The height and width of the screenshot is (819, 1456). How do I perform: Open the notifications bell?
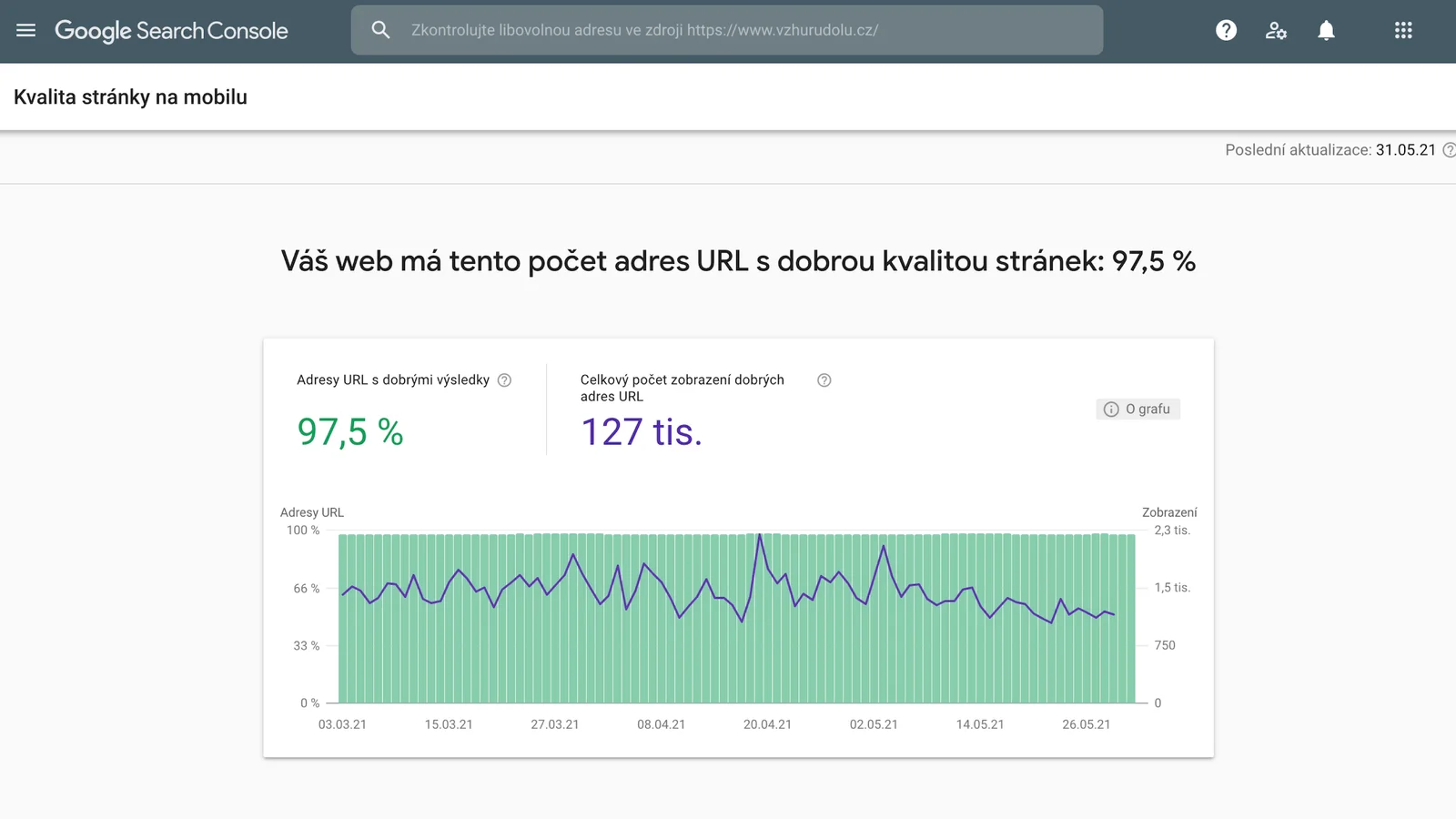[1326, 30]
